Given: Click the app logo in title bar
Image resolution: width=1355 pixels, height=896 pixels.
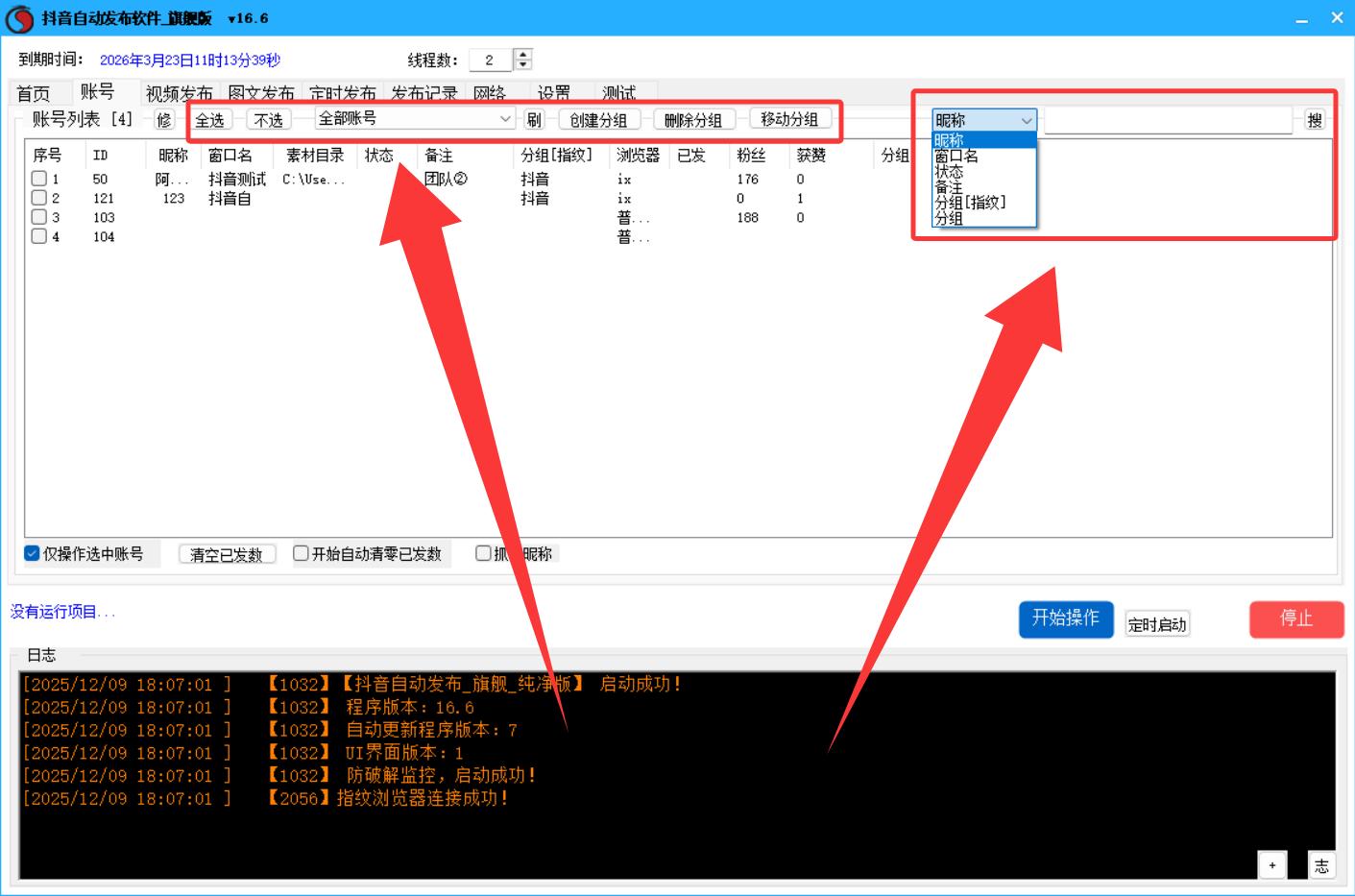Looking at the screenshot, I should point(19,18).
